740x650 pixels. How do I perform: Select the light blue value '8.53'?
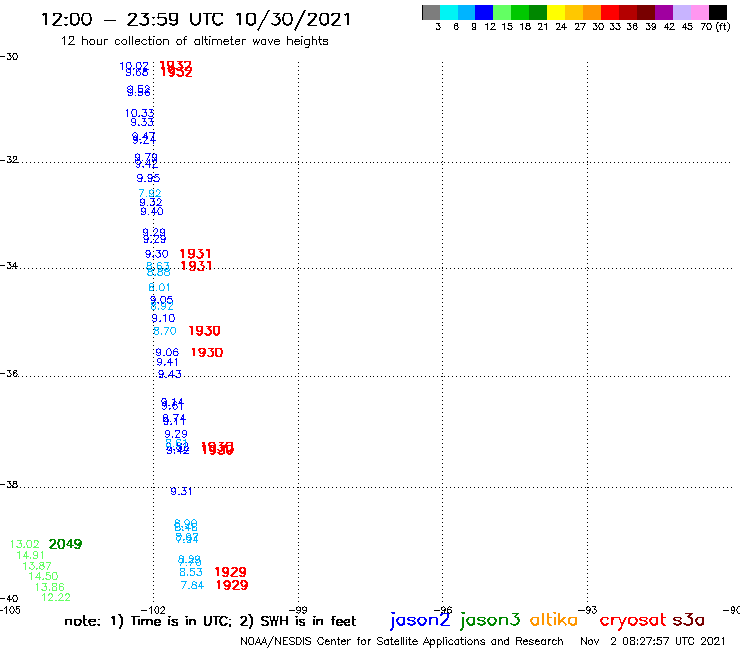pos(191,572)
